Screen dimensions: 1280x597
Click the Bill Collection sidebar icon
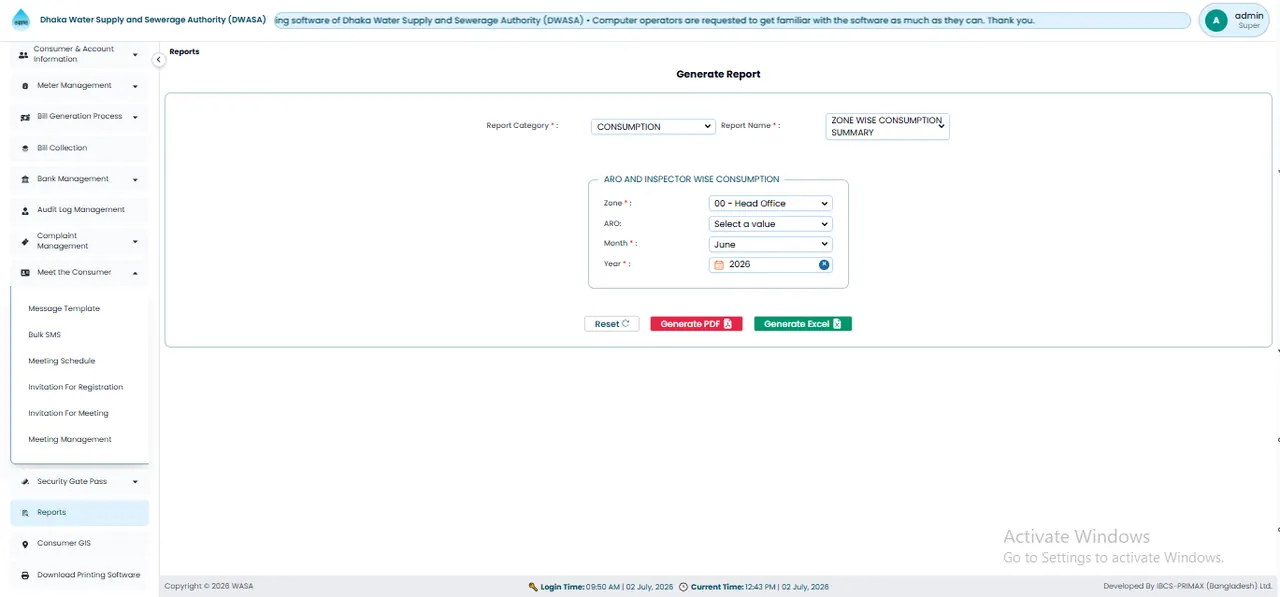pos(25,148)
